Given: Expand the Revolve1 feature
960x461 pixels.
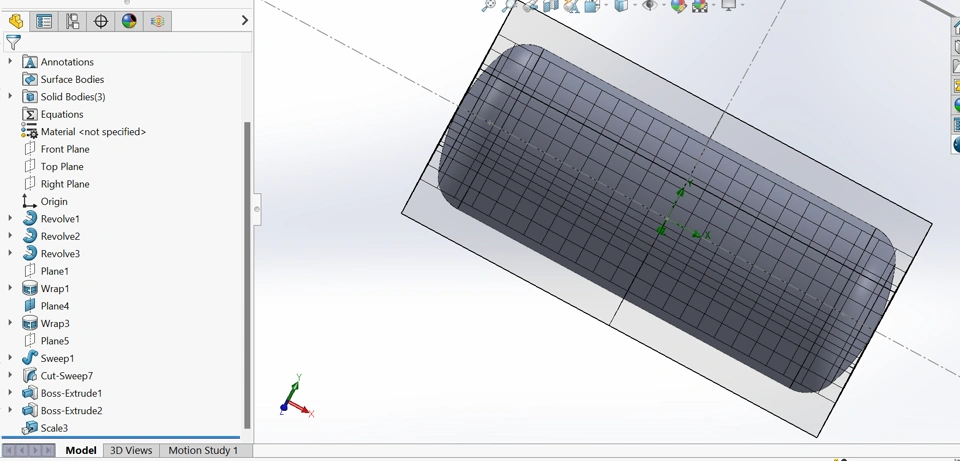Looking at the screenshot, I should pos(10,219).
